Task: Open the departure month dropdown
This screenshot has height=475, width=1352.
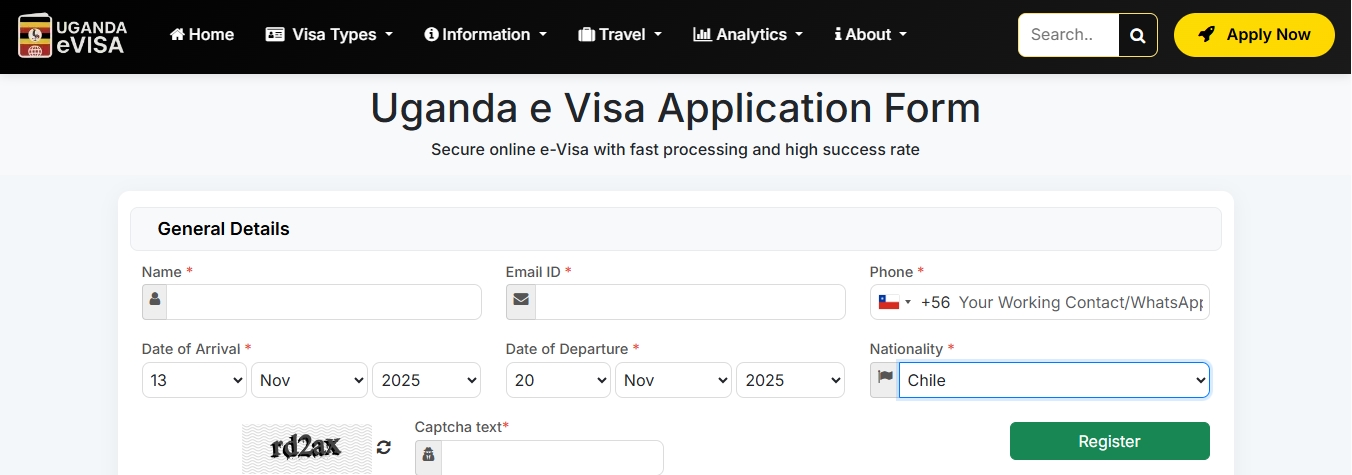Action: tap(673, 380)
